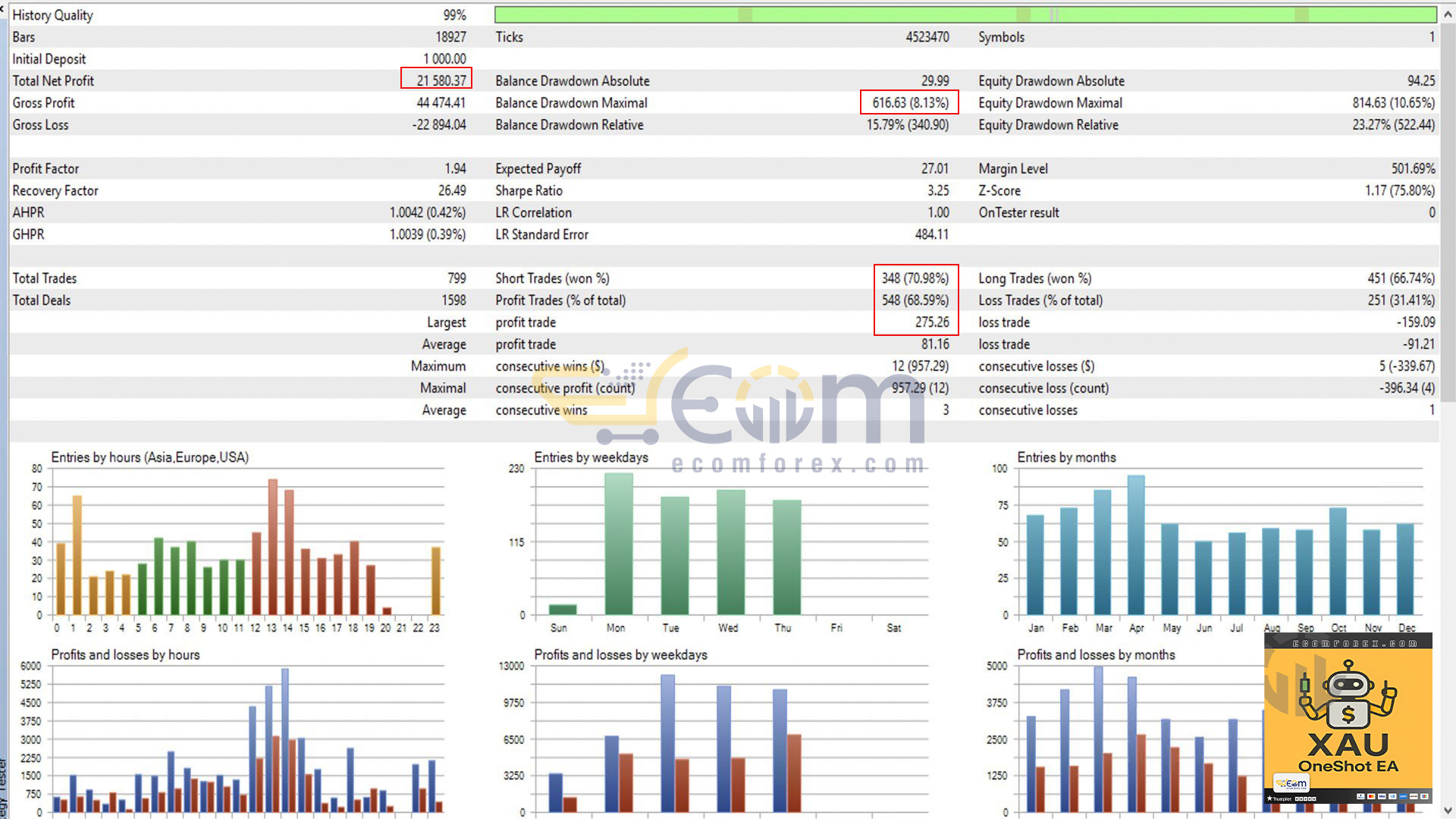1456x819 pixels.
Task: Click the Mon bar in Entries by weekdays
Action: 619,544
